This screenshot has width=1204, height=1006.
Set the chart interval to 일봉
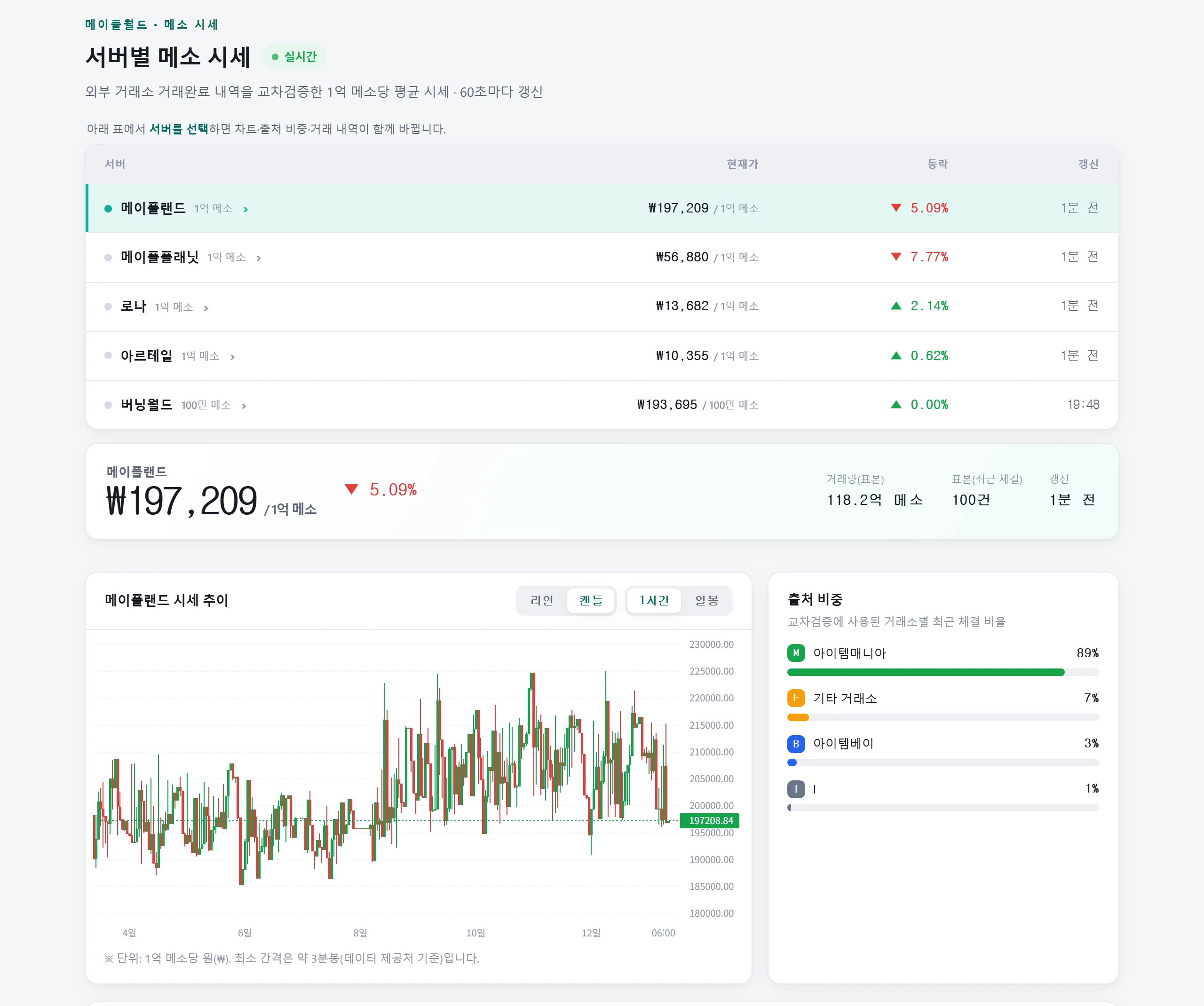tap(706, 600)
